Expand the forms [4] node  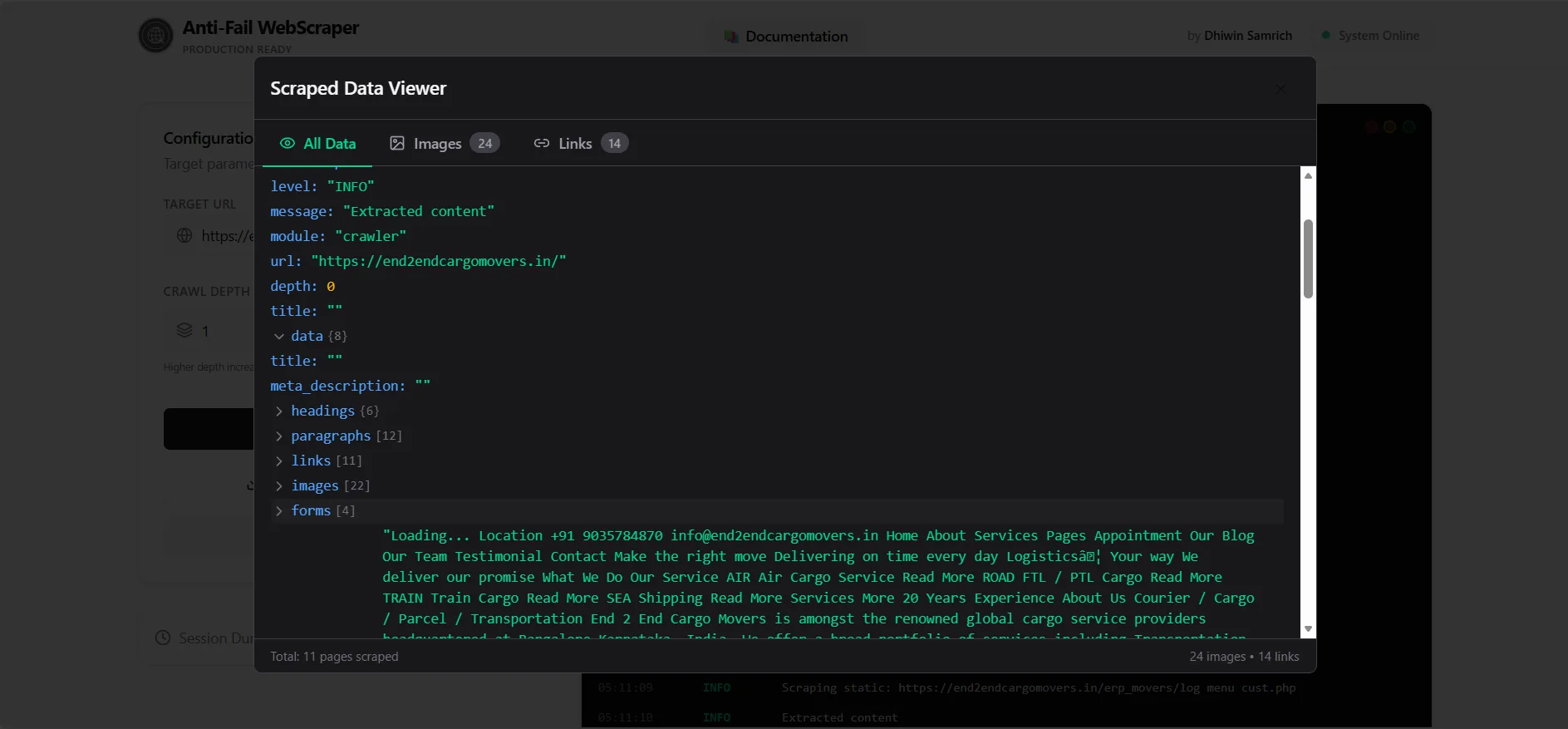[279, 510]
